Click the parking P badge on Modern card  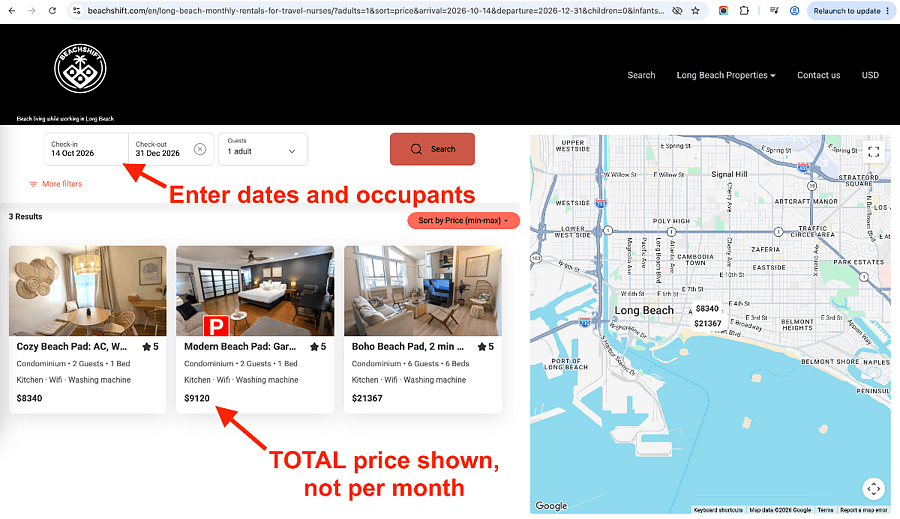click(216, 326)
